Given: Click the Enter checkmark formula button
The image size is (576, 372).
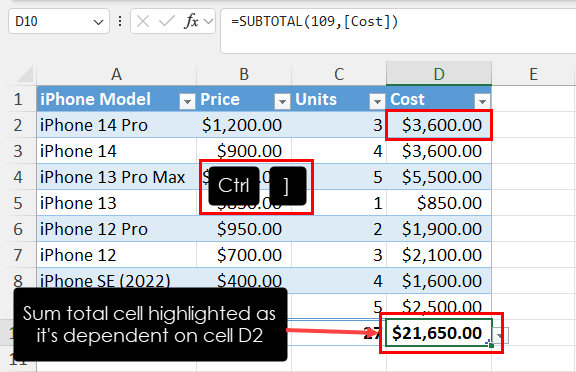Looking at the screenshot, I should point(167,21).
